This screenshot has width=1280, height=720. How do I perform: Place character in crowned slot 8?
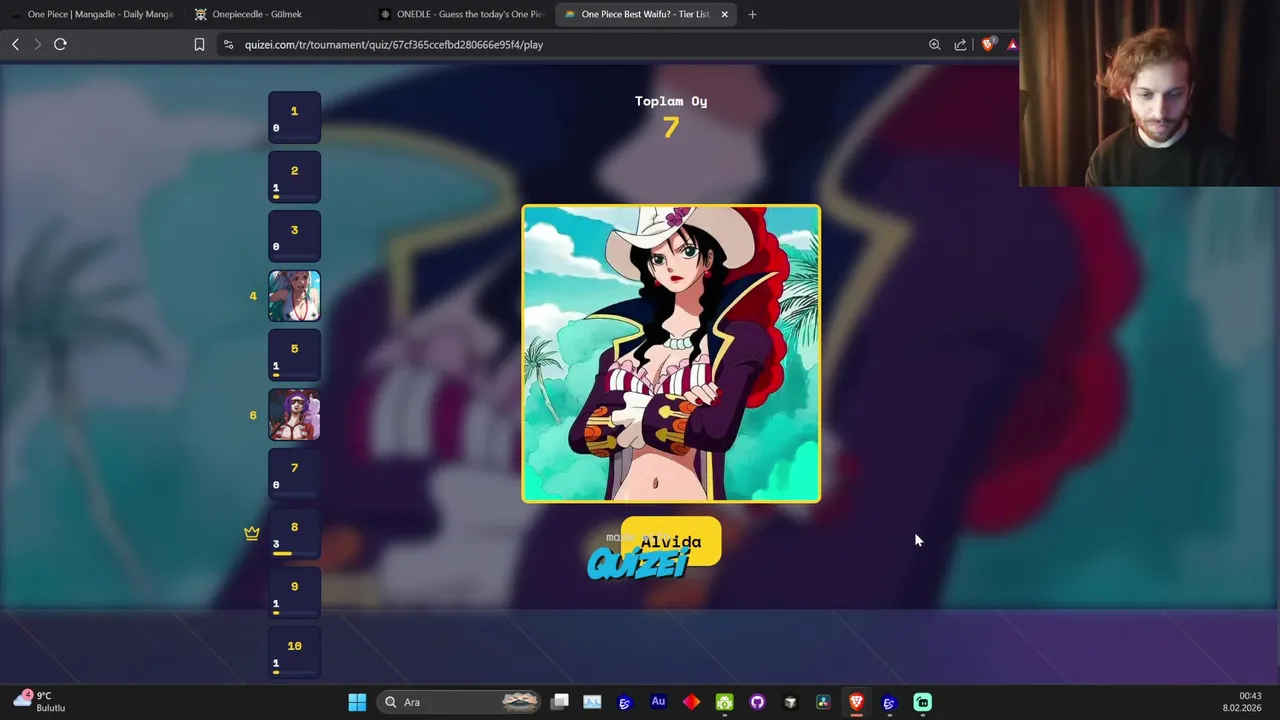pos(294,534)
